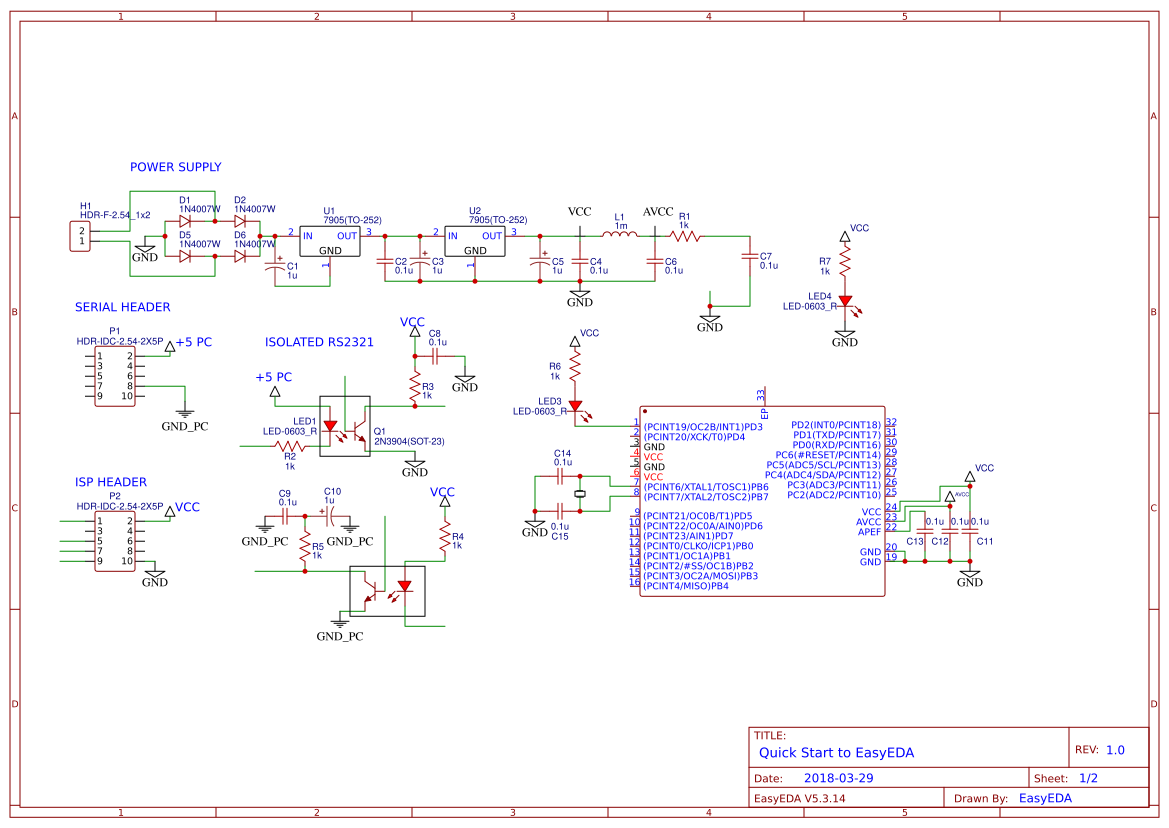The image size is (1169, 828).
Task: Select the ISOLATED RS2321 section label
Action: 319,341
